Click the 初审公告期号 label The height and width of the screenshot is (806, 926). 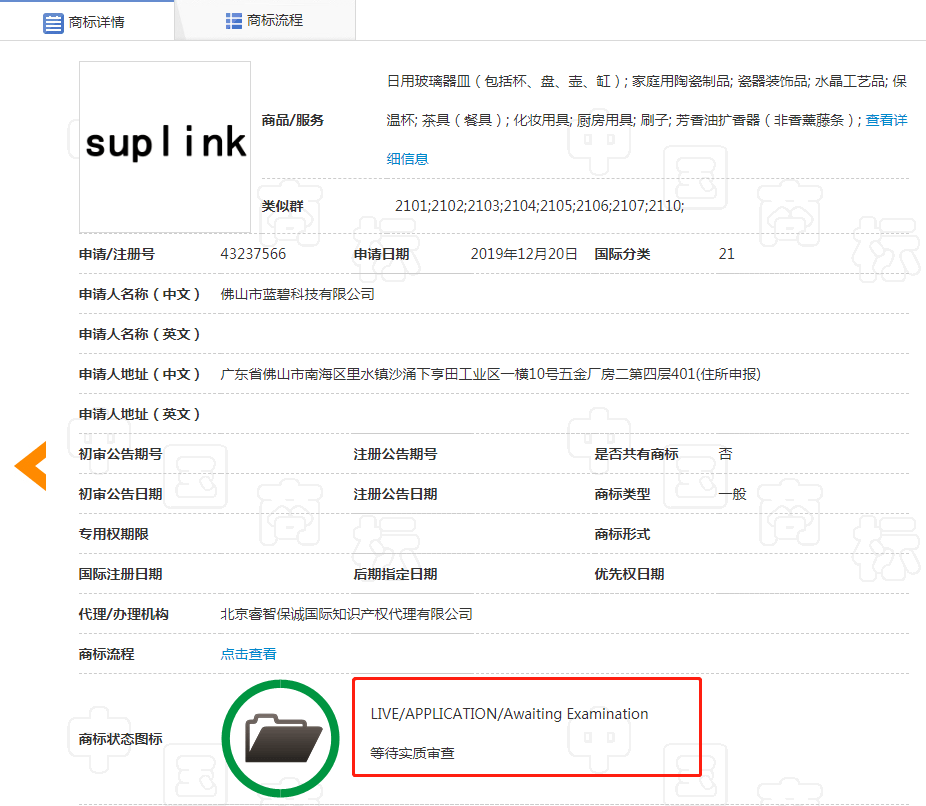tap(120, 454)
